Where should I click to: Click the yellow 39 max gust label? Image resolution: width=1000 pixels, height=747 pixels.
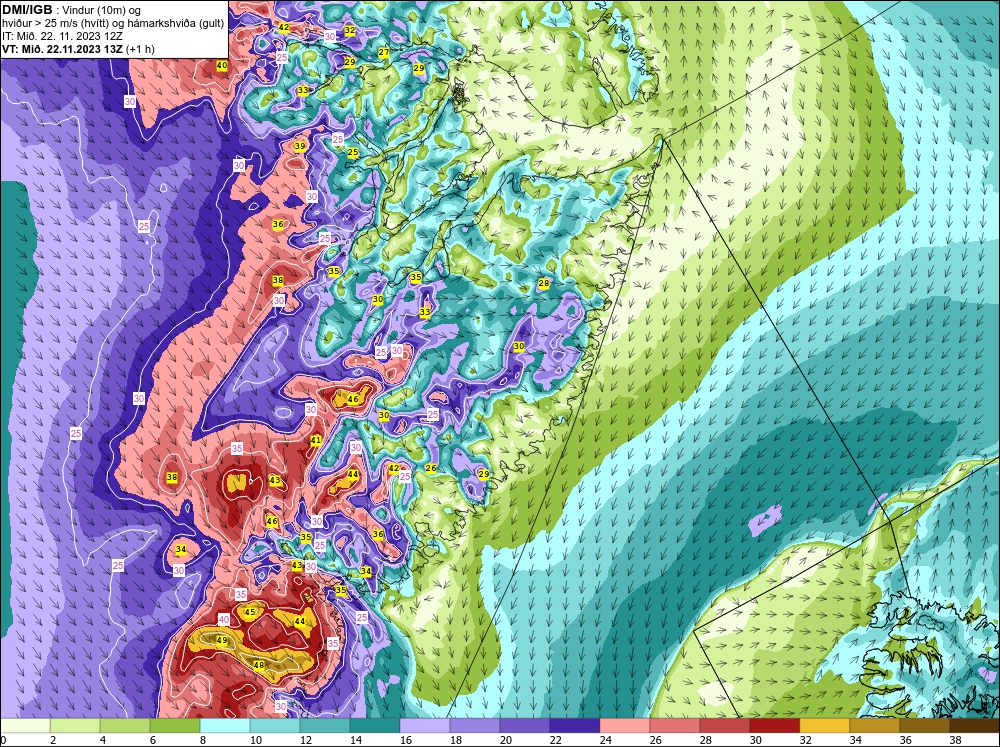(300, 147)
